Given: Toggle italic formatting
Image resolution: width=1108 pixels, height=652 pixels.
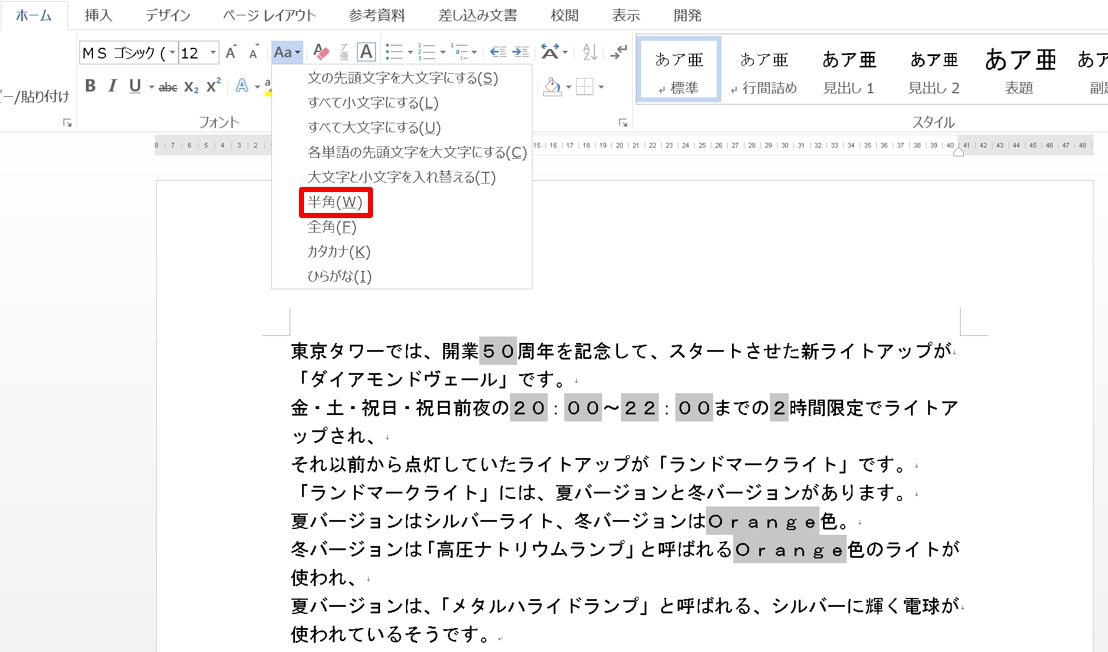Looking at the screenshot, I should click(x=112, y=86).
